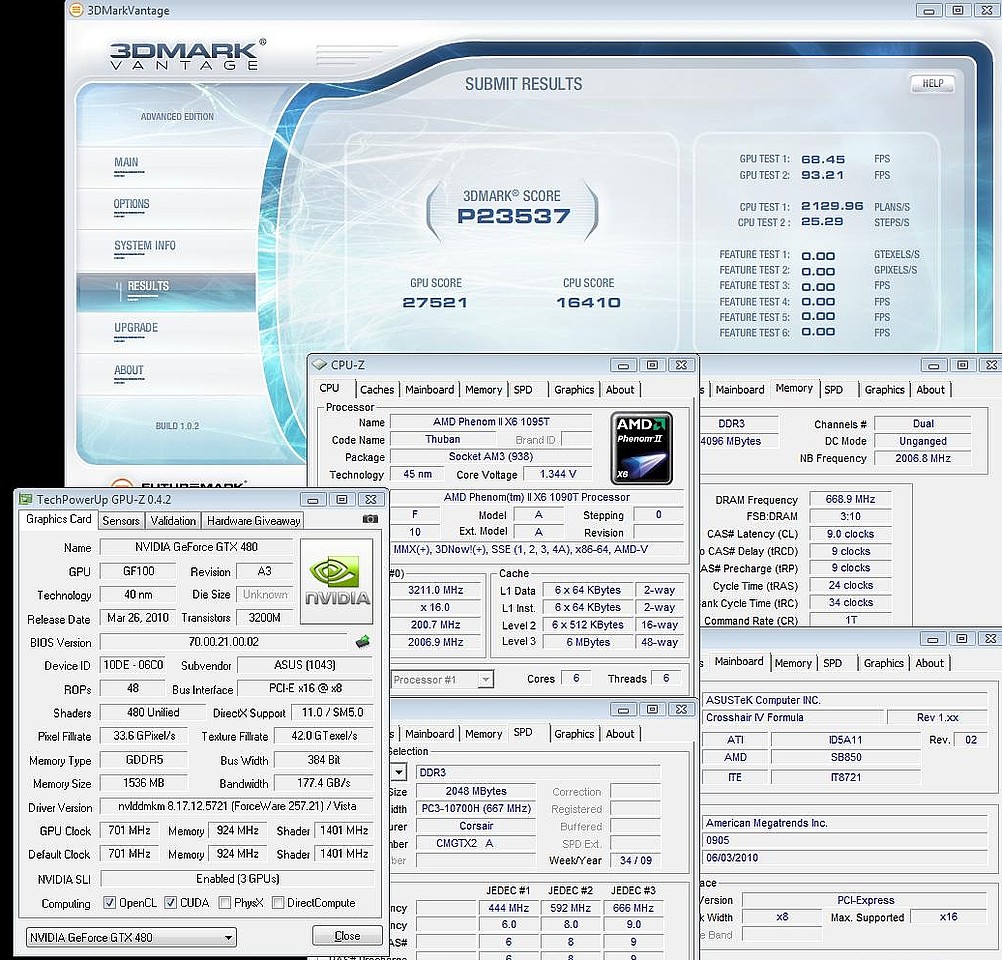The image size is (1002, 960).
Task: Click the DRAM Frequency value 668.9 MHz
Action: click(x=850, y=499)
